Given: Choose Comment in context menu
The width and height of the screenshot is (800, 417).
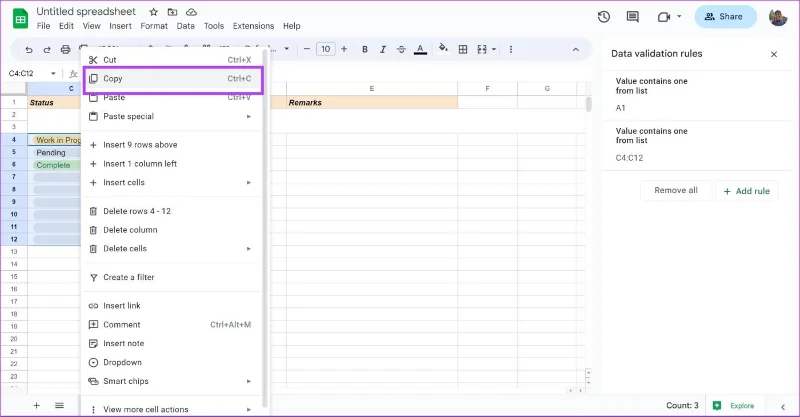Looking at the screenshot, I should (x=171, y=325).
